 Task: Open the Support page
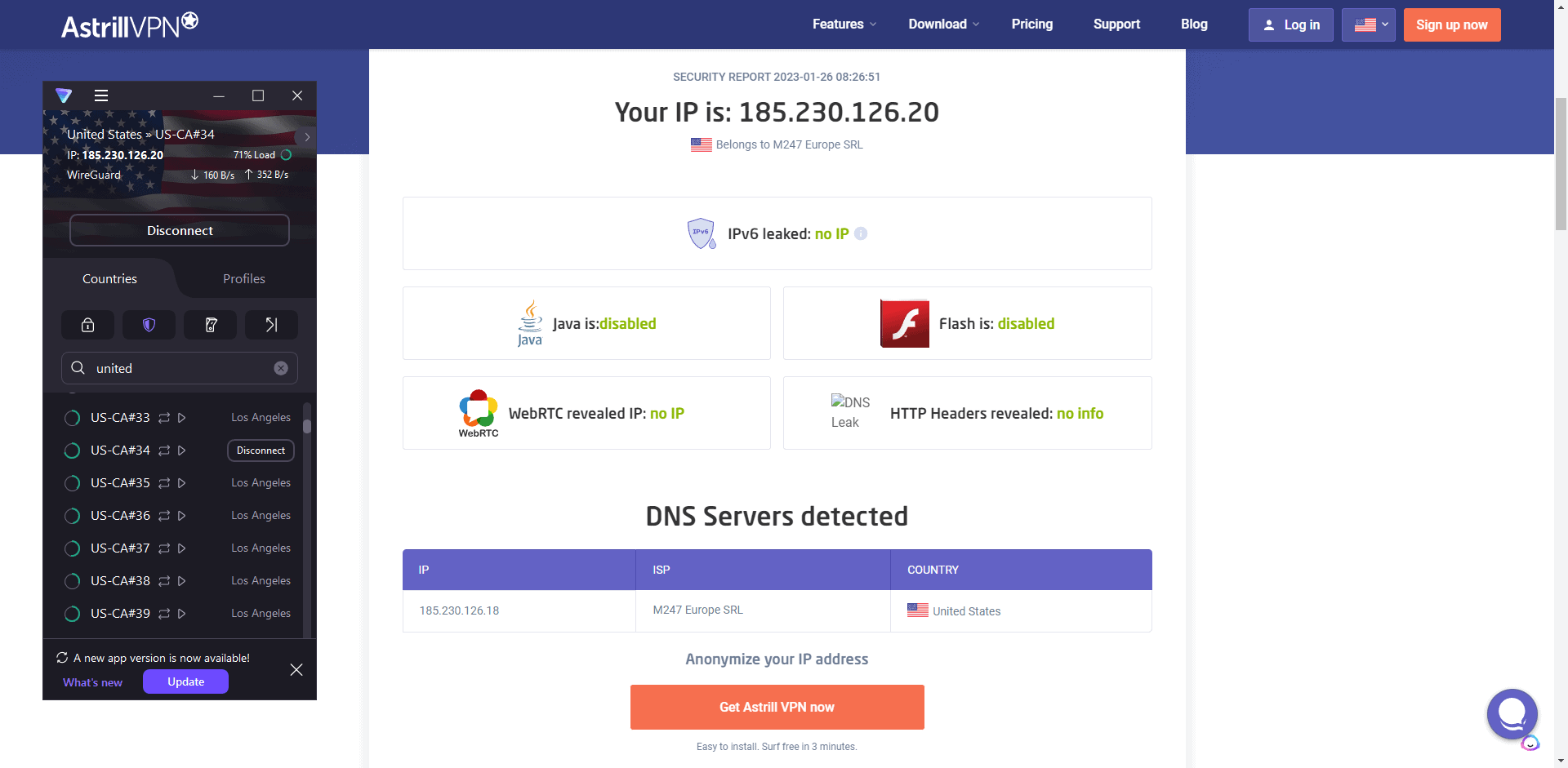[1116, 24]
